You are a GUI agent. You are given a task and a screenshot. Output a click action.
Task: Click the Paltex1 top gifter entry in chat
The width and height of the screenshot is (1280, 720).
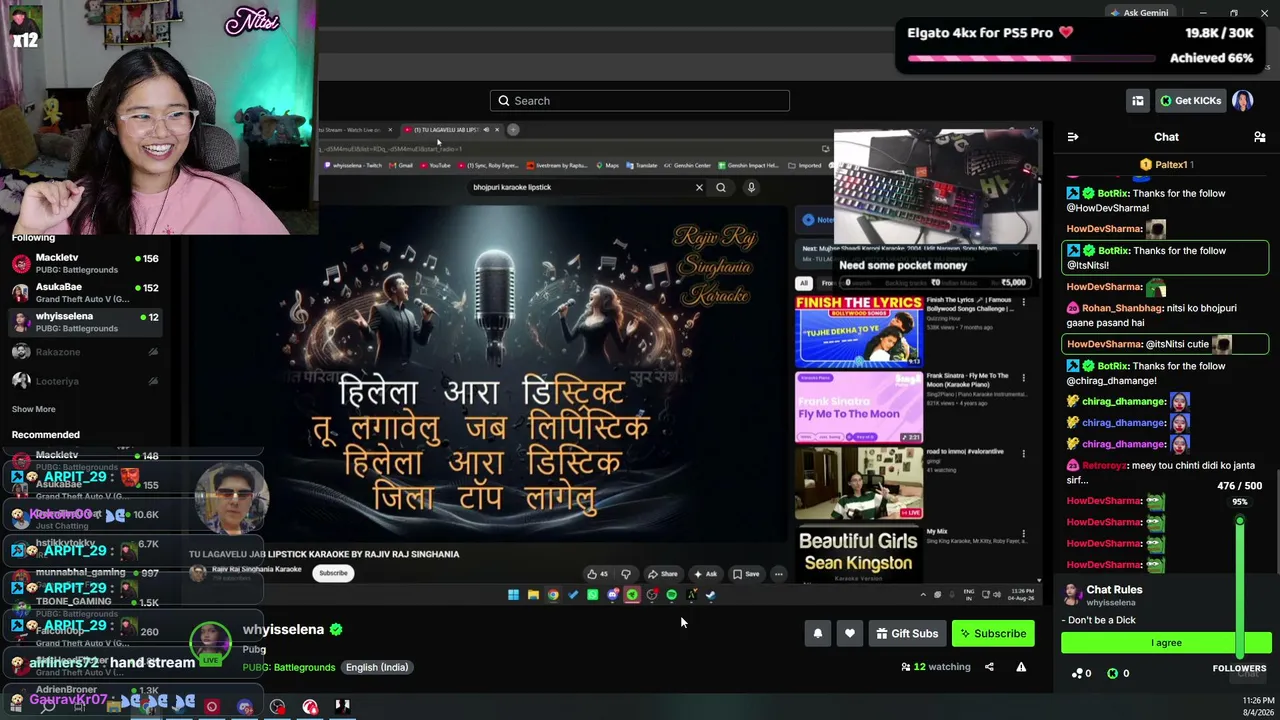[1166, 165]
